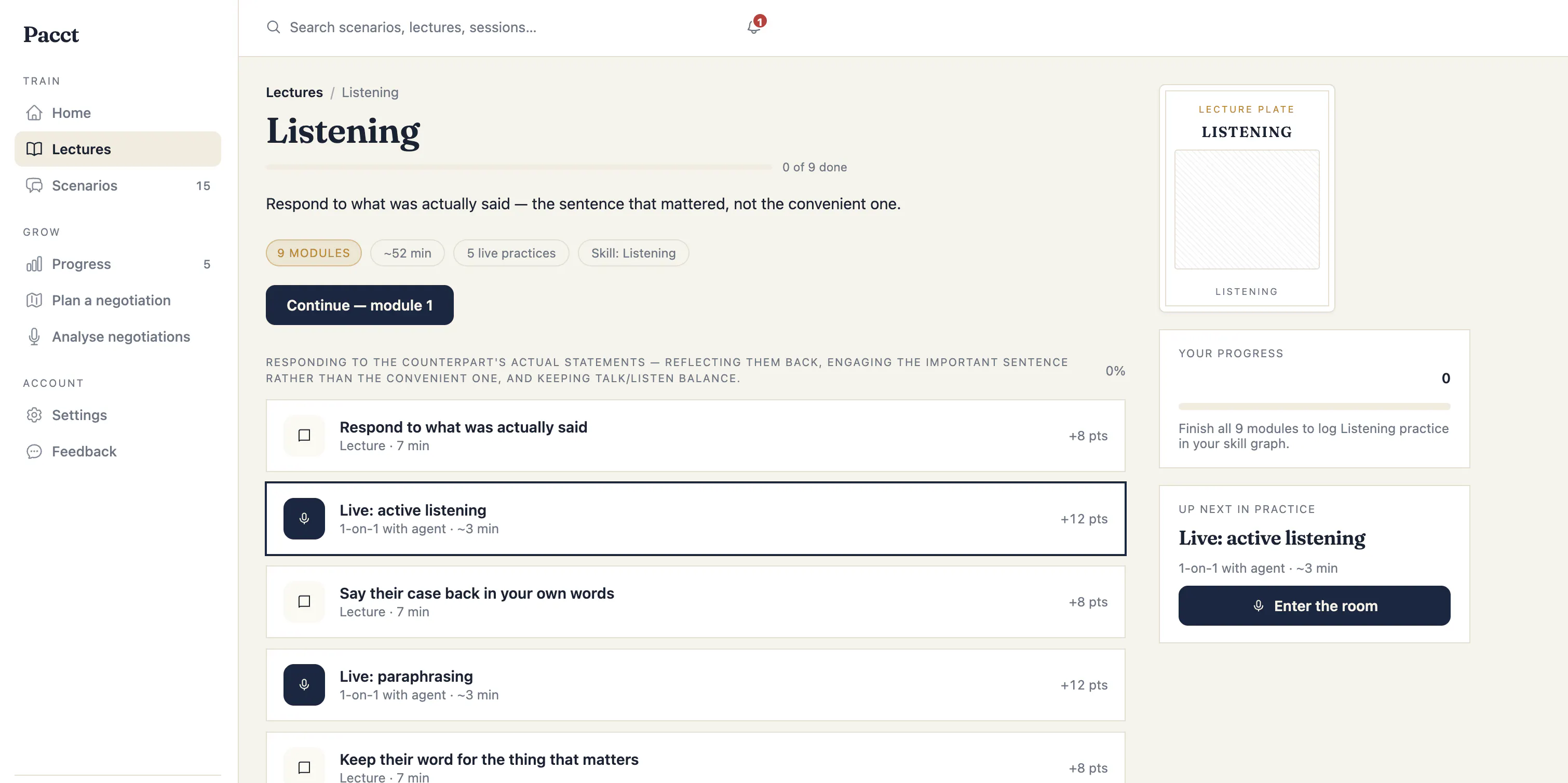Click the lecture icon for Keep their word module

(304, 766)
